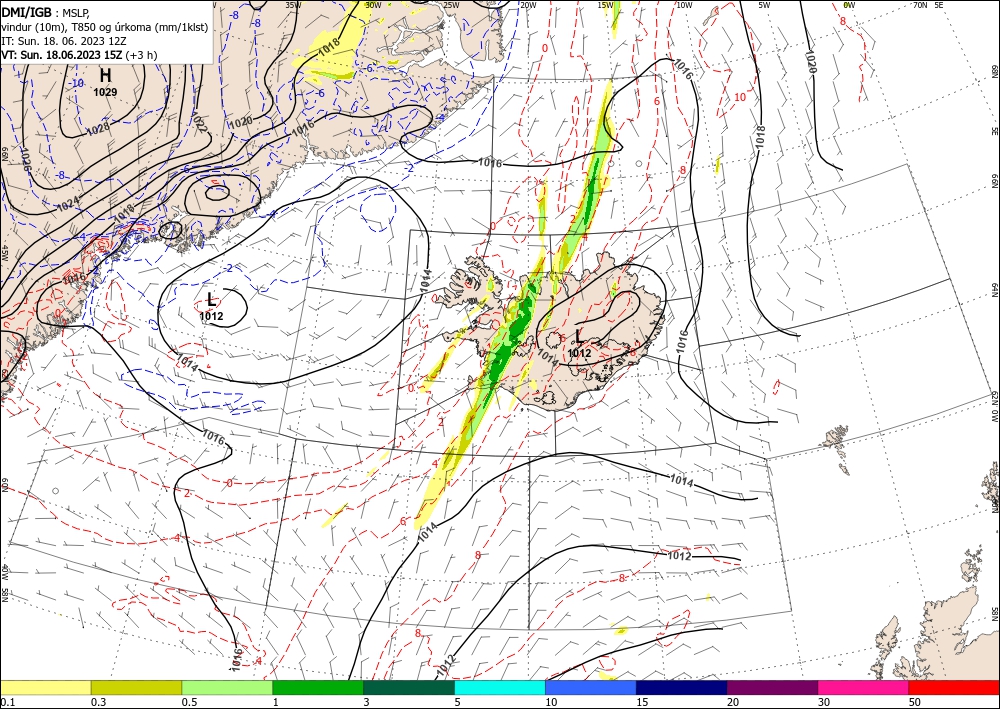
Task: Select the olive 0.3–0.5 legend color band
Action: pyautogui.click(x=136, y=687)
